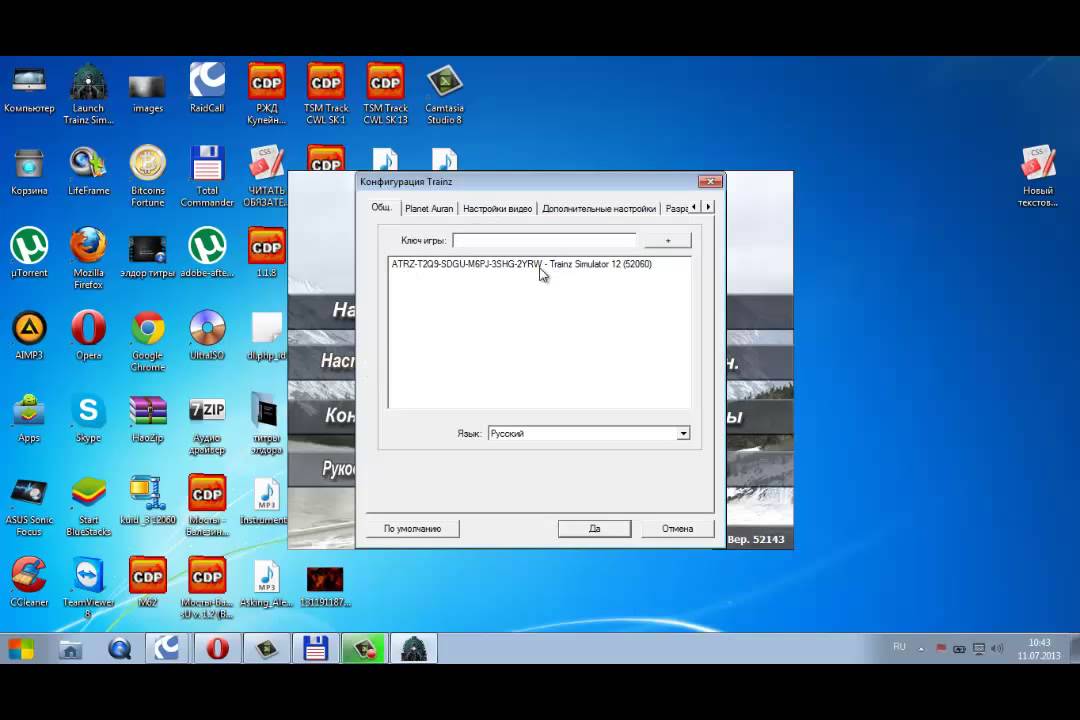Select the TSM Track CWL SK1 icon
Viewport: 1080px width, 720px height.
click(x=326, y=94)
